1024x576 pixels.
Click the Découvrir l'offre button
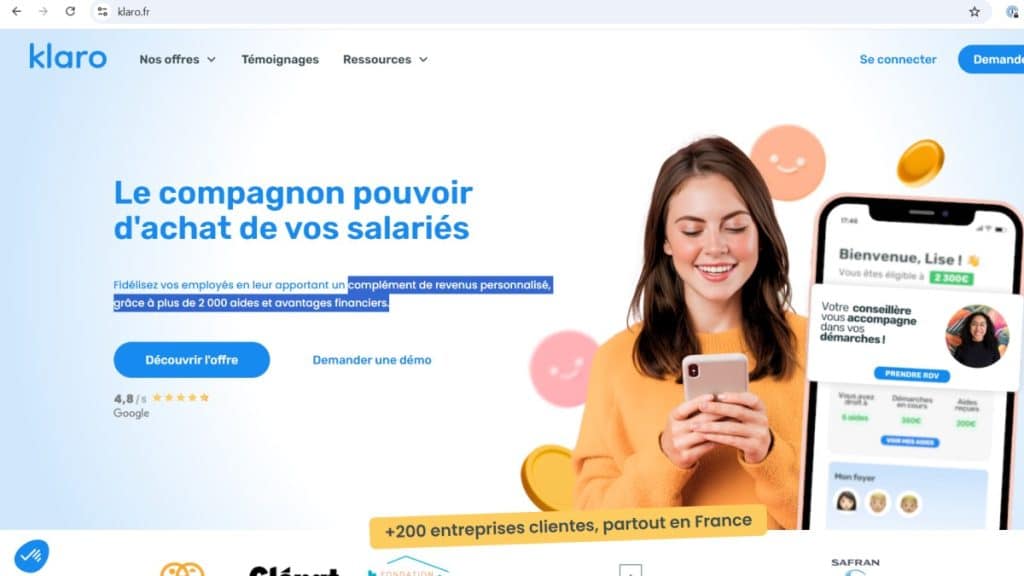click(x=191, y=360)
